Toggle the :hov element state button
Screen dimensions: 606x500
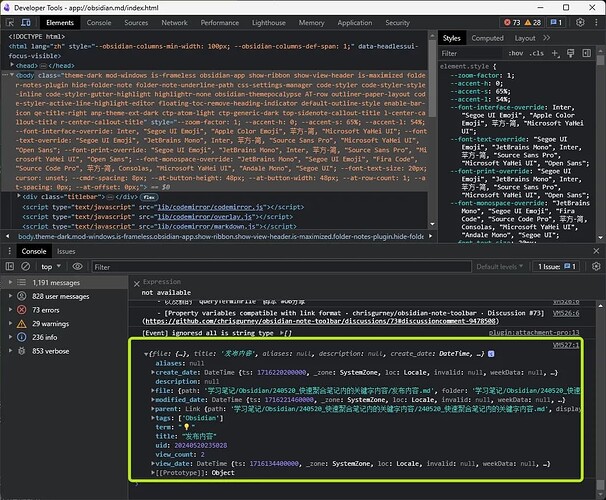click(516, 53)
